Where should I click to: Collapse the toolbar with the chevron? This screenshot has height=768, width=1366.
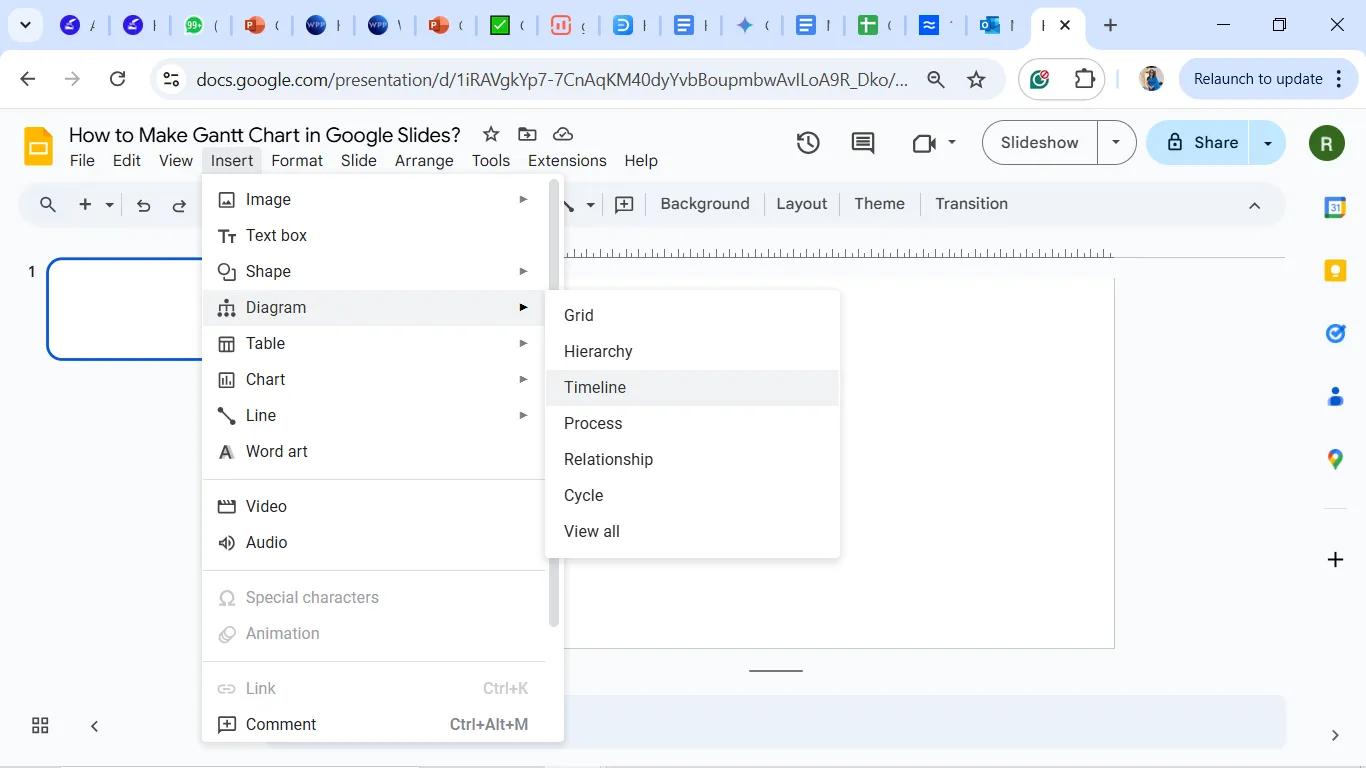(x=1254, y=205)
